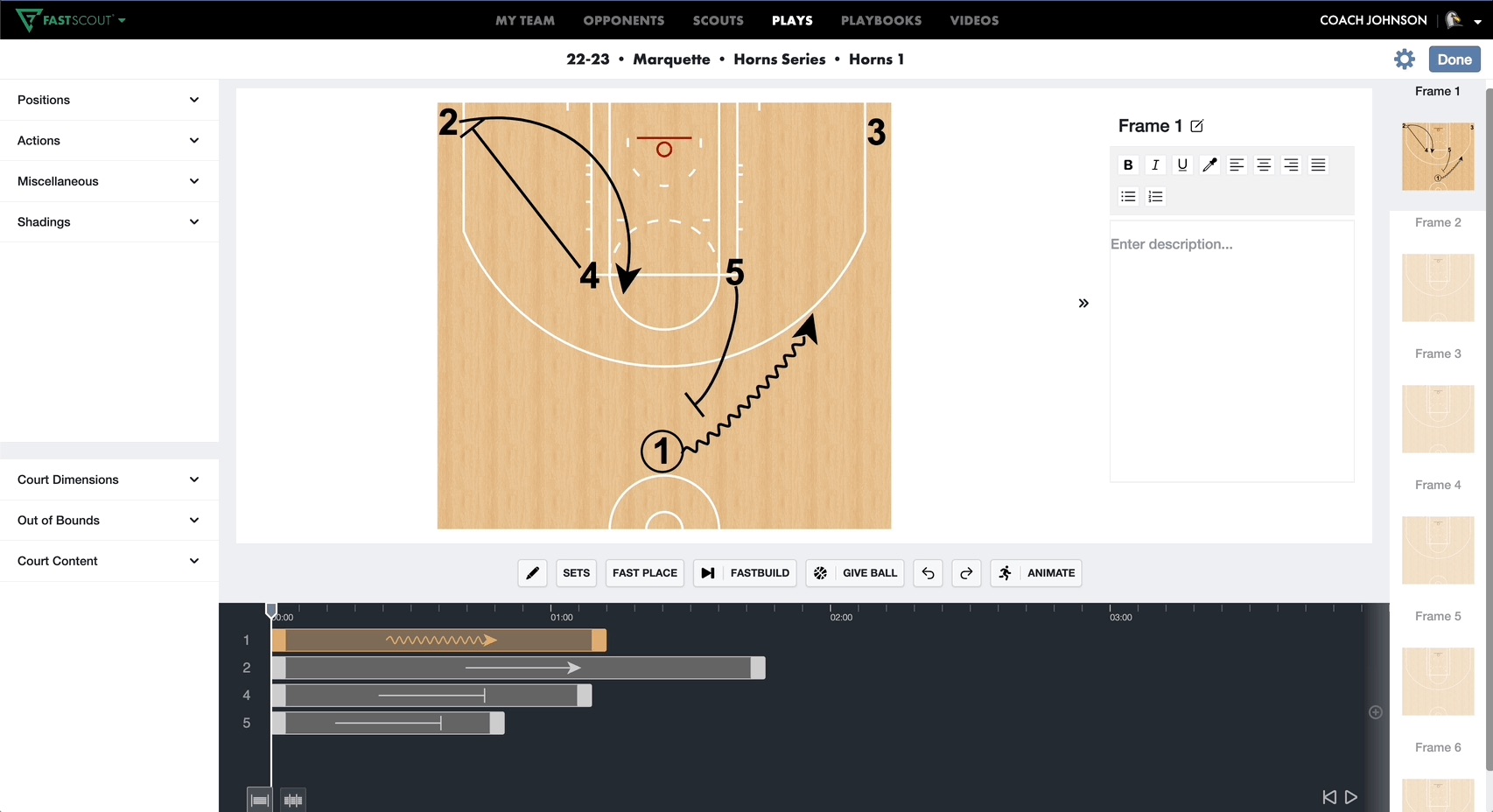The width and height of the screenshot is (1493, 812).
Task: Insert a numbered list
Action: point(1155,196)
